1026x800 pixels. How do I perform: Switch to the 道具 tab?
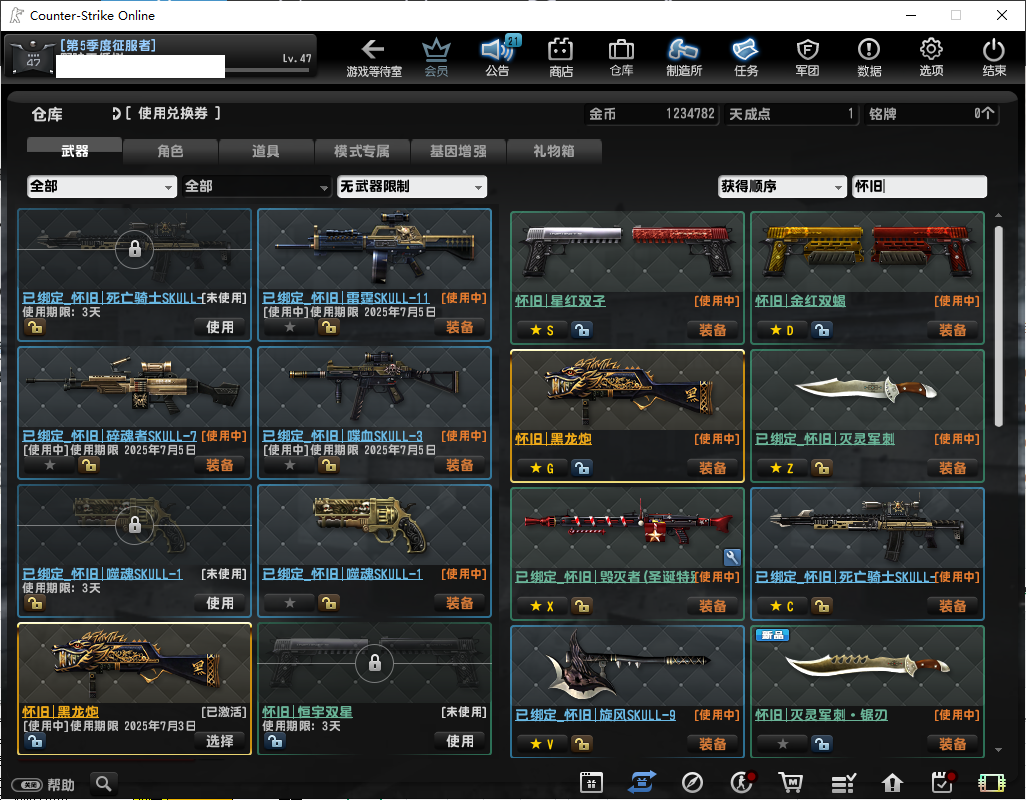(x=266, y=150)
